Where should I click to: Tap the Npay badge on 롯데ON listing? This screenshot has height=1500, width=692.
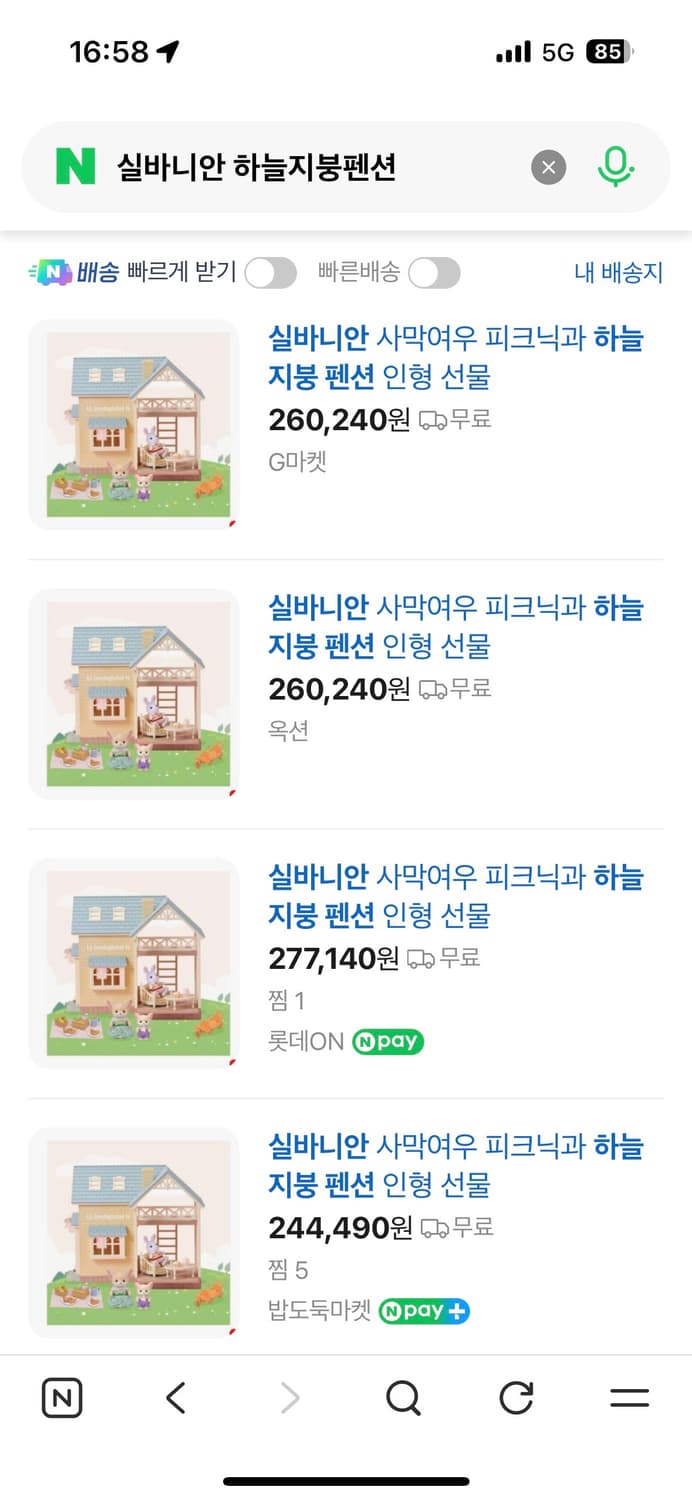388,1041
